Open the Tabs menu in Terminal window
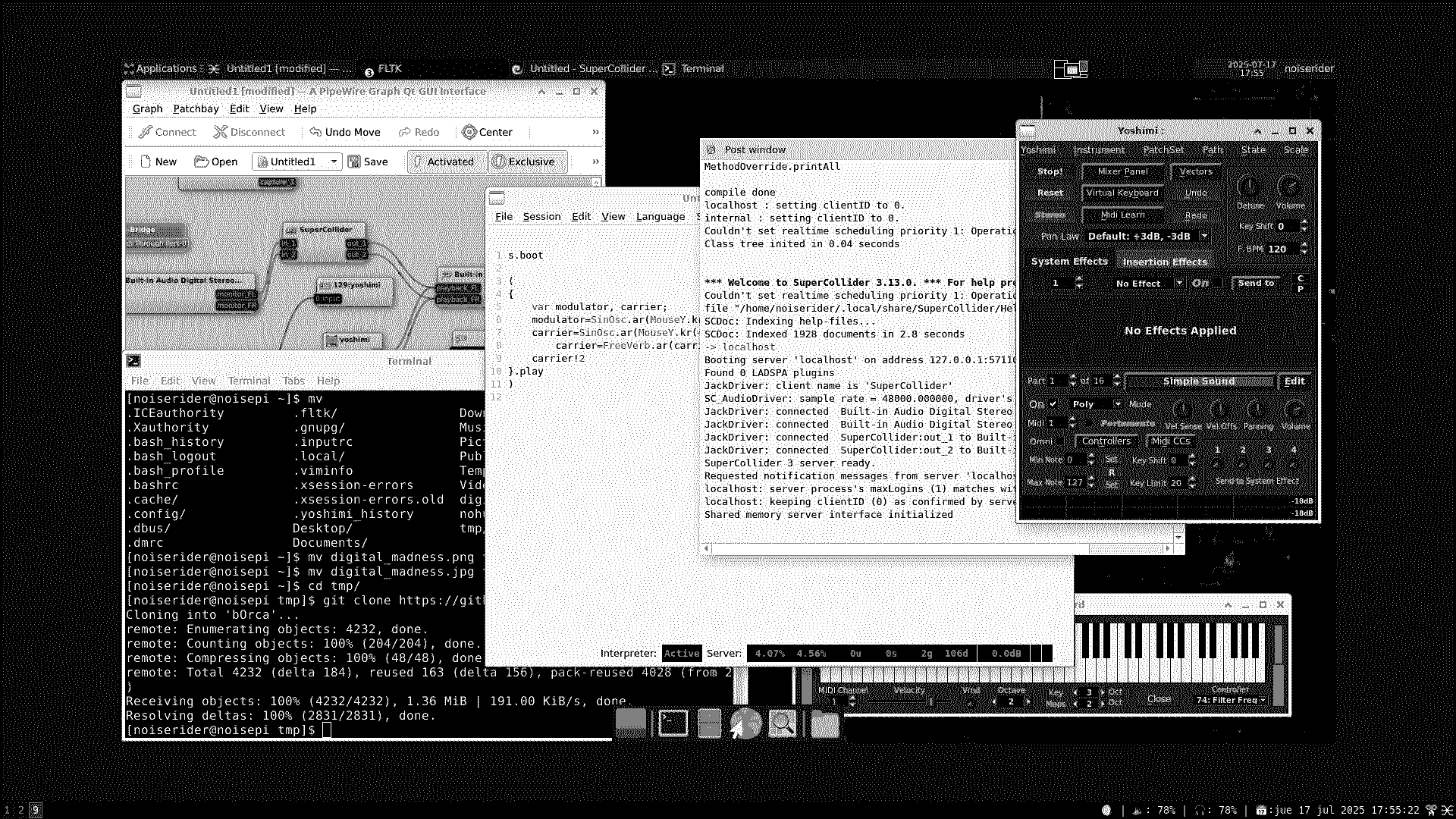Screen dimensions: 1456x819 (293, 381)
